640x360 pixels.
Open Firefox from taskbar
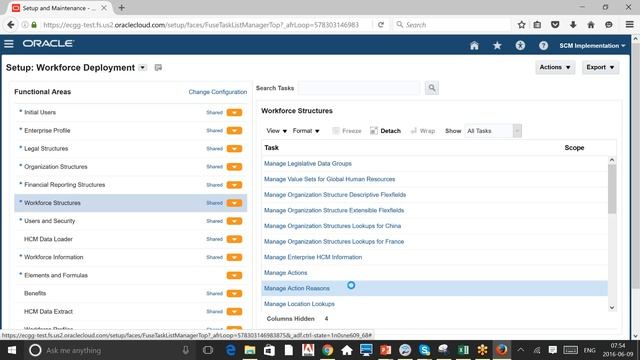coord(502,350)
